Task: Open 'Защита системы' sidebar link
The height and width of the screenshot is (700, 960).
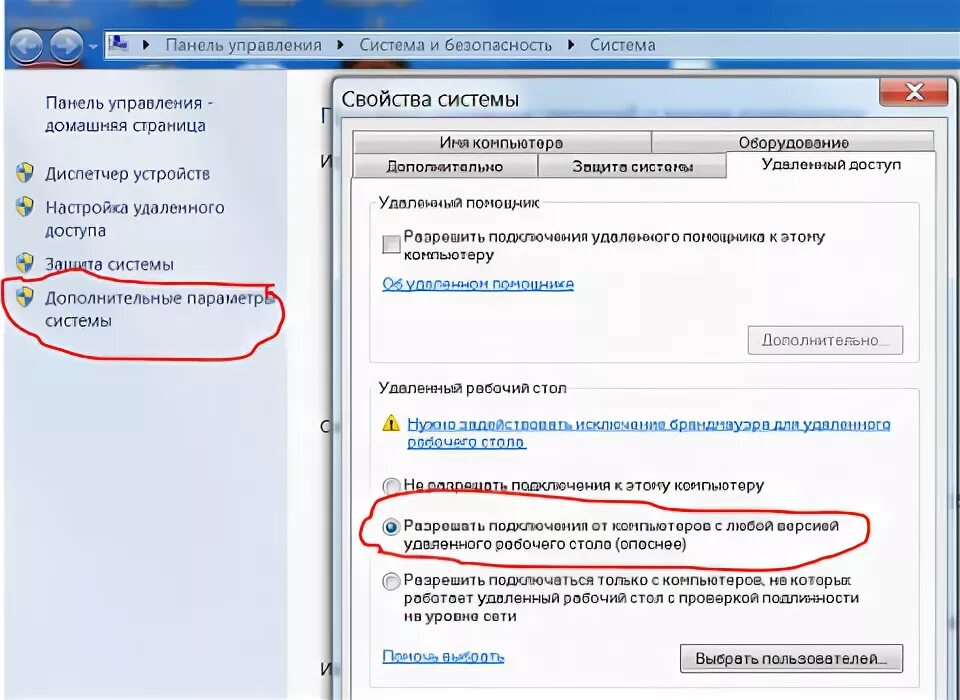Action: tap(109, 265)
